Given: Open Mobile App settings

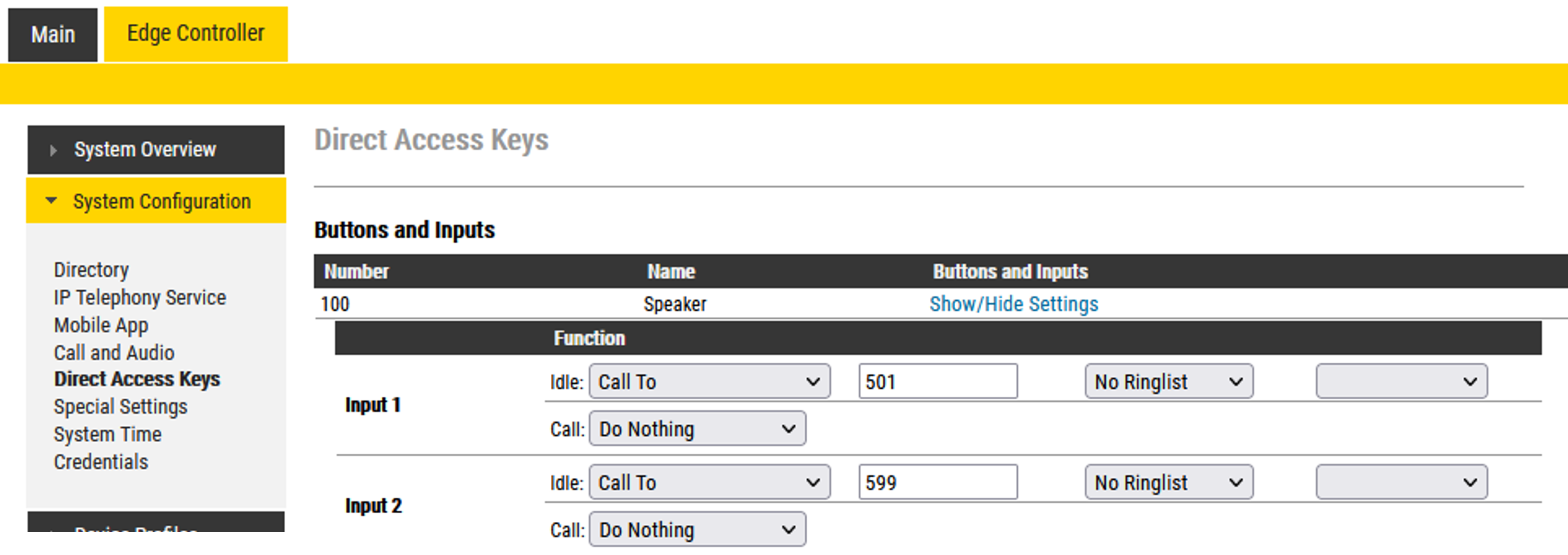Looking at the screenshot, I should point(101,325).
